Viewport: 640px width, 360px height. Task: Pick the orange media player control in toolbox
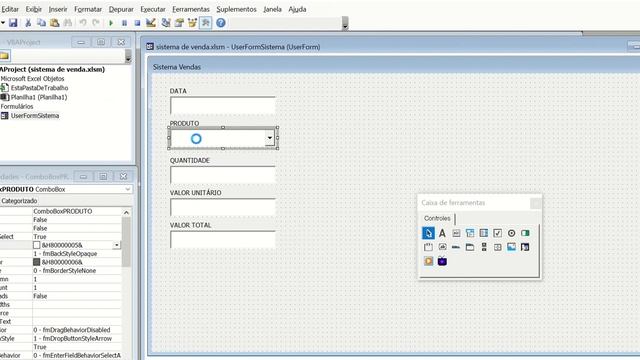428,261
